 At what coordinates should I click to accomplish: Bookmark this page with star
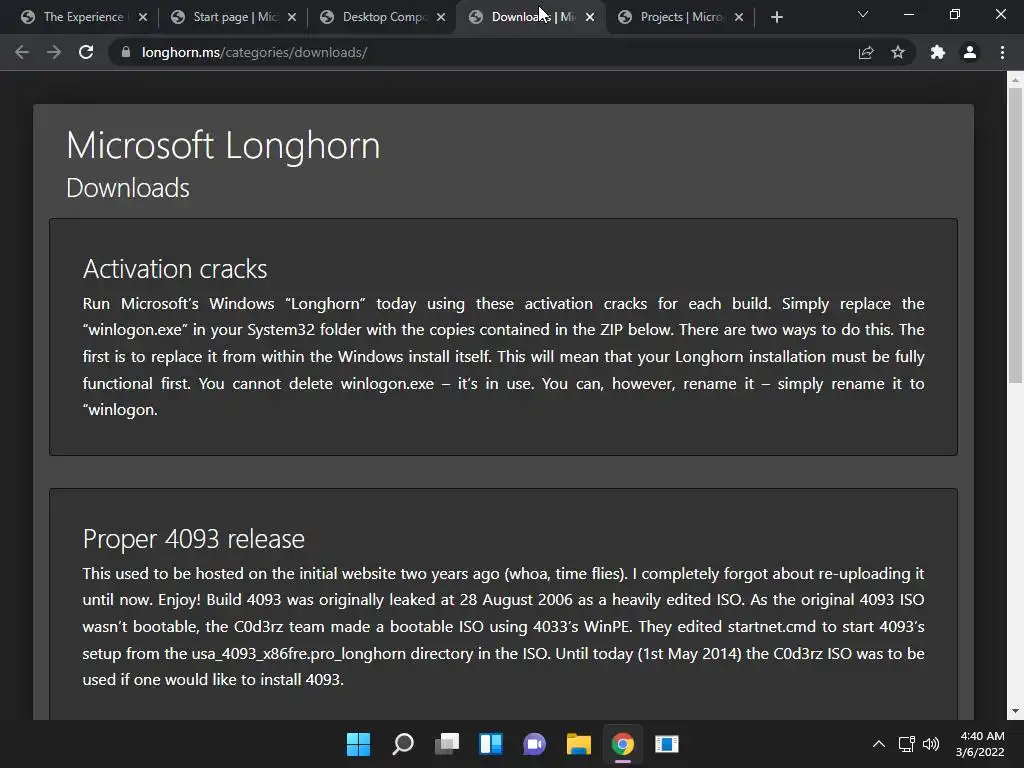coord(898,52)
